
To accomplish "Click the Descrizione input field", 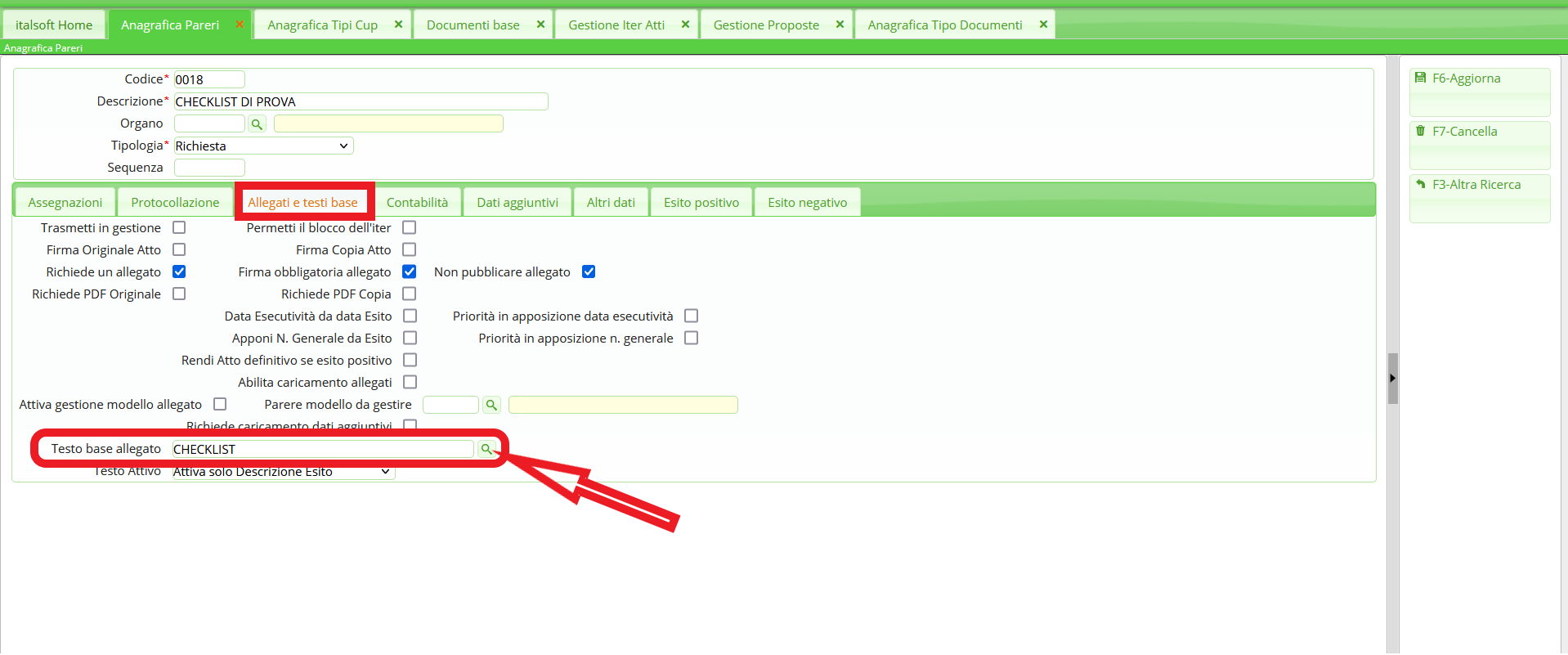I will (360, 102).
